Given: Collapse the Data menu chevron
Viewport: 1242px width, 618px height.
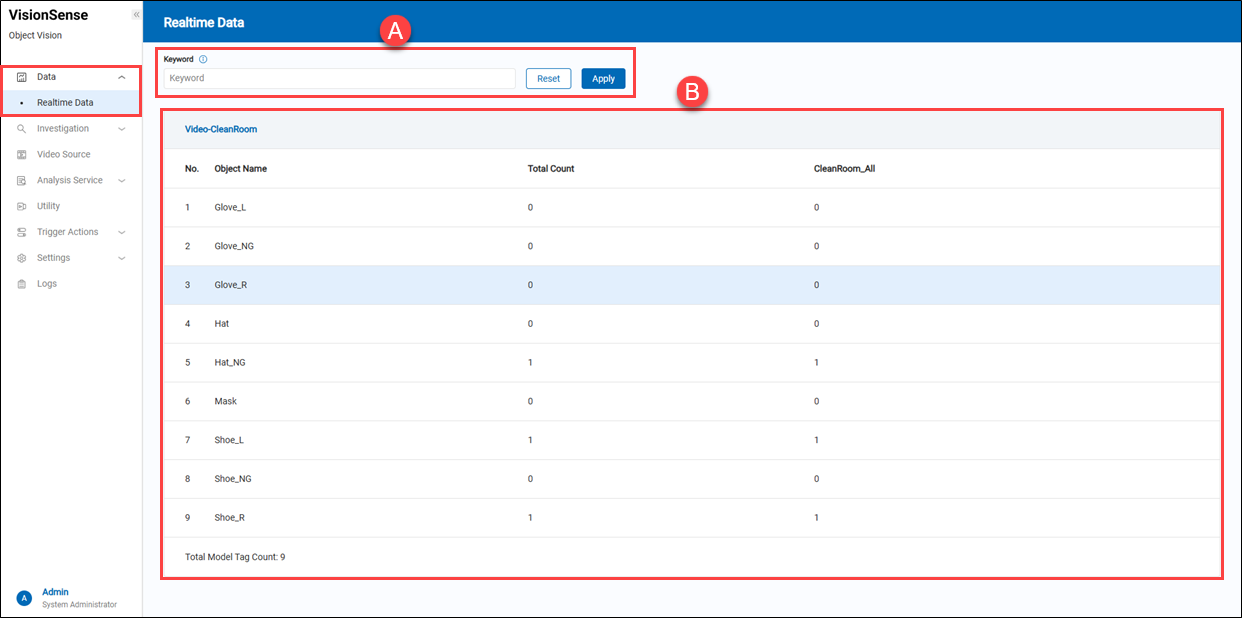Looking at the screenshot, I should pyautogui.click(x=122, y=77).
